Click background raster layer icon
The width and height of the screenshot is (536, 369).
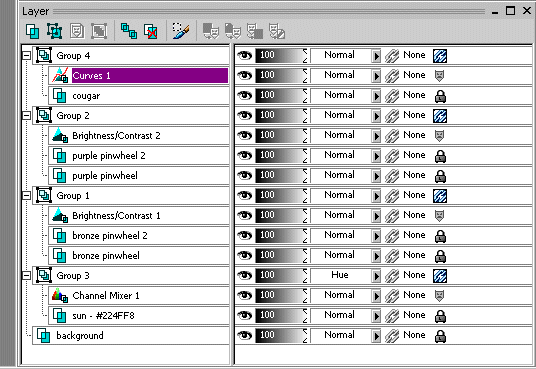[43, 335]
